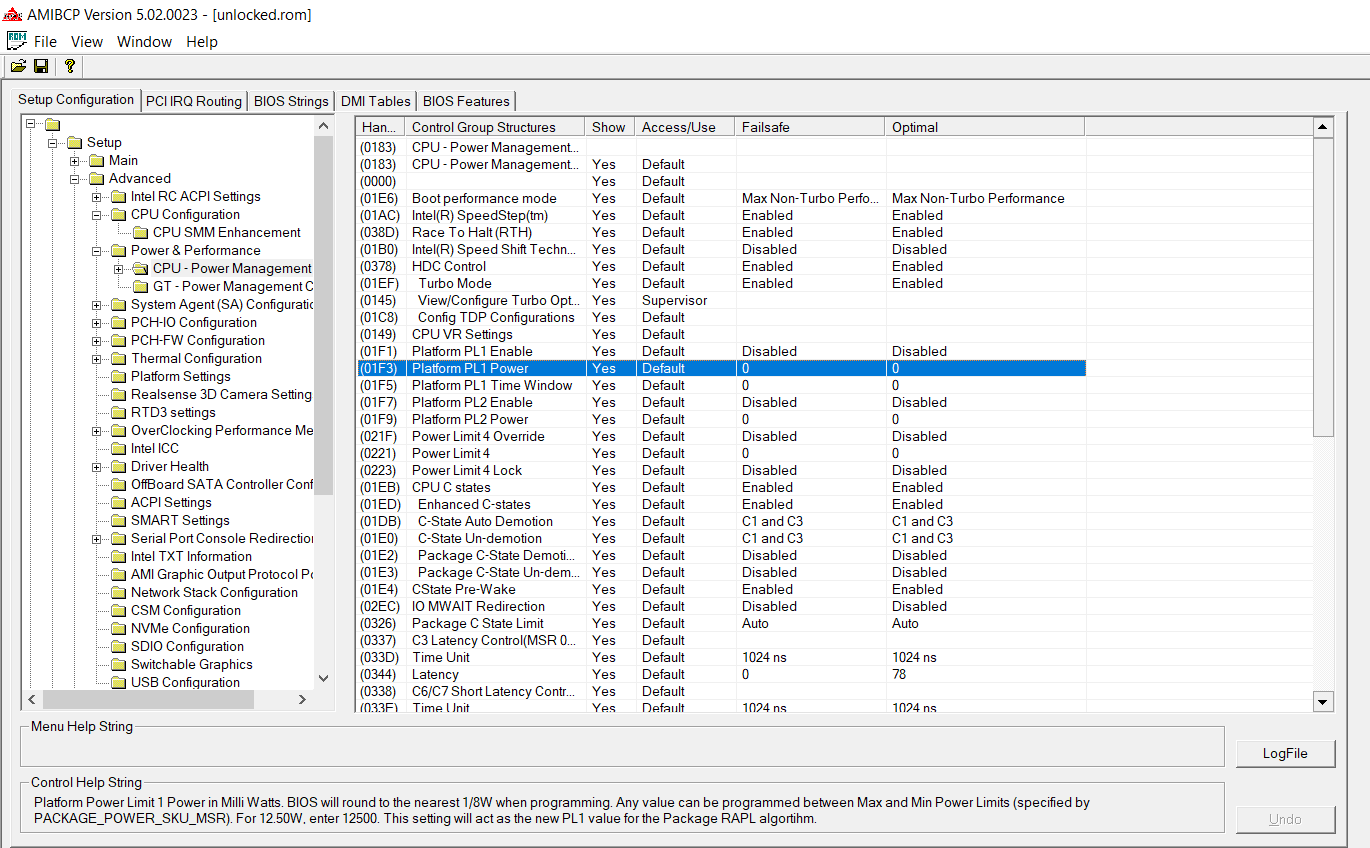The image size is (1370, 848).
Task: Click Optimal value 78 in Latency row
Action: [x=899, y=675]
